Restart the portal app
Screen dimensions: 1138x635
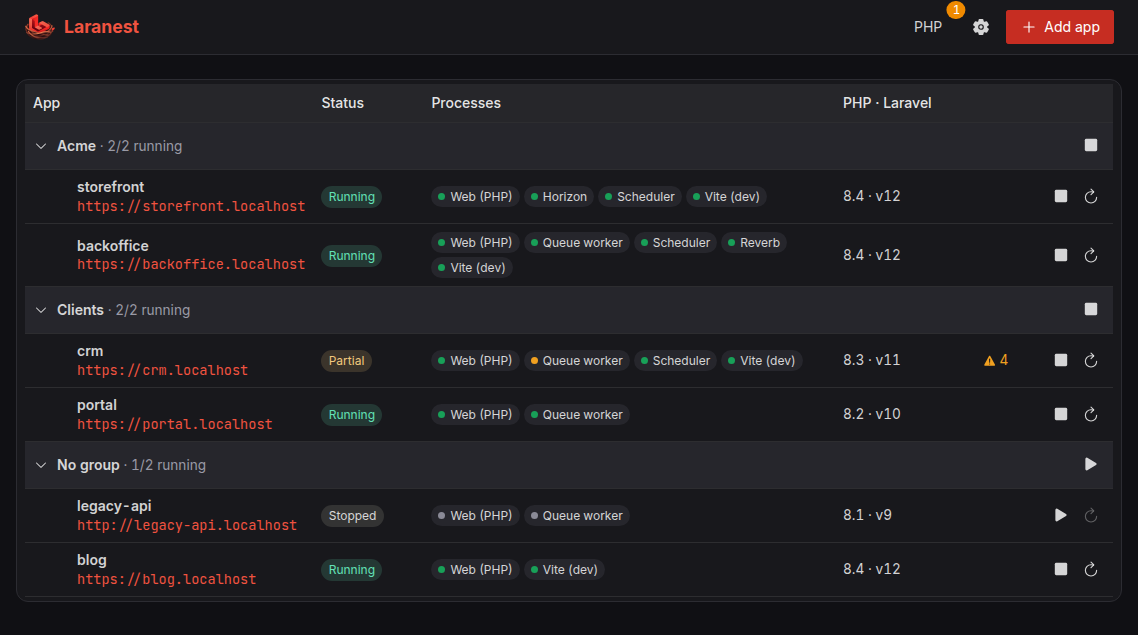coord(1090,414)
